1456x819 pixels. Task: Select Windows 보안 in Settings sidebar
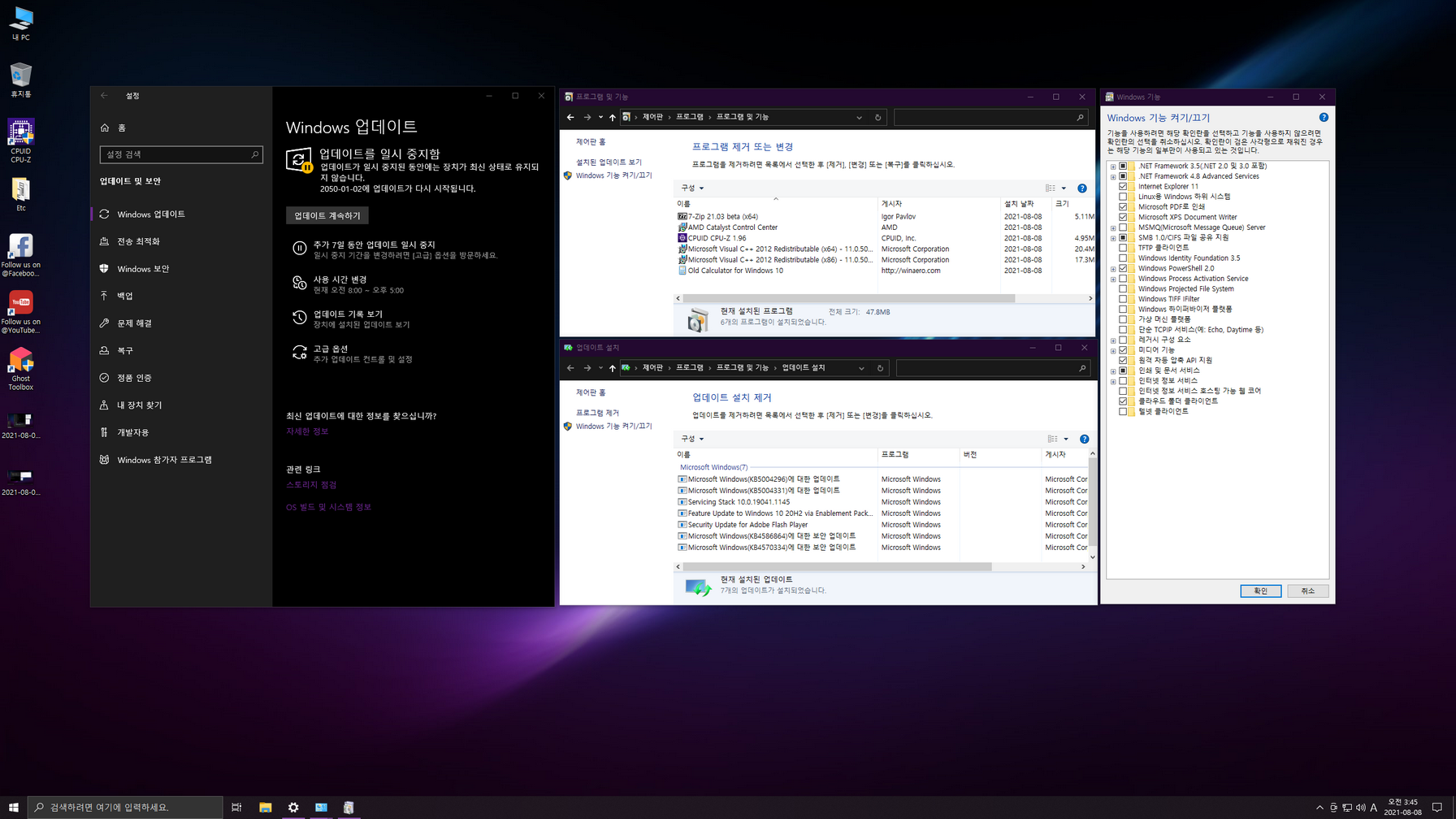click(x=181, y=269)
